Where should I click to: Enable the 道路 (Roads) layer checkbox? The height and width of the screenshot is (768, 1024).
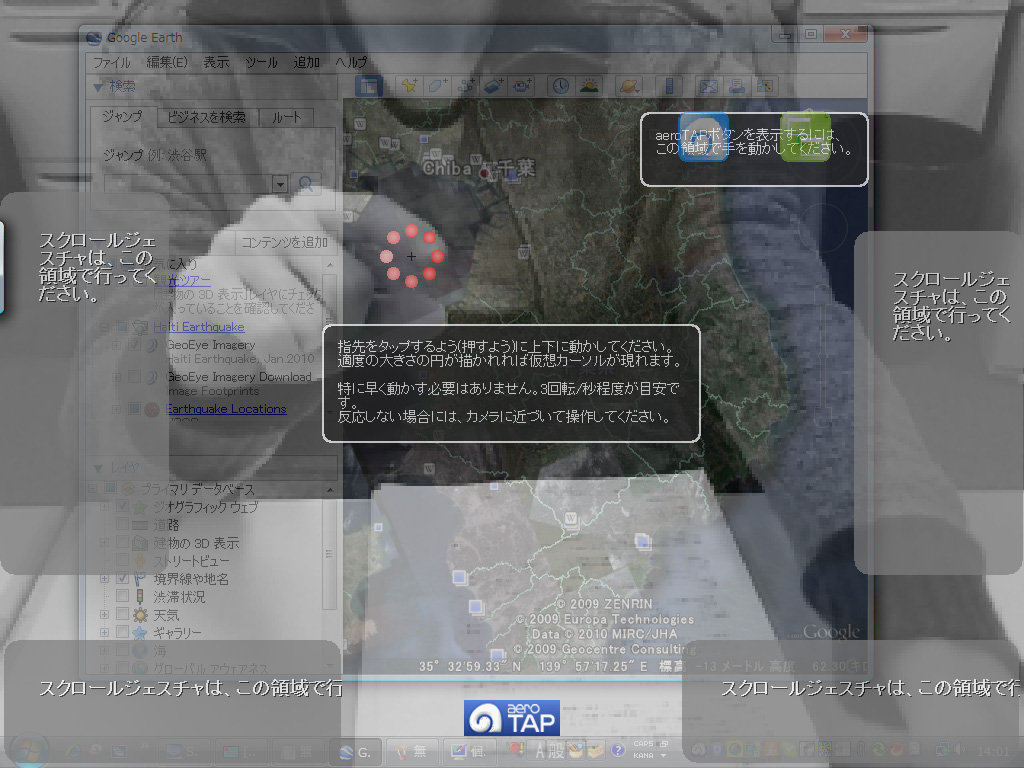point(122,524)
